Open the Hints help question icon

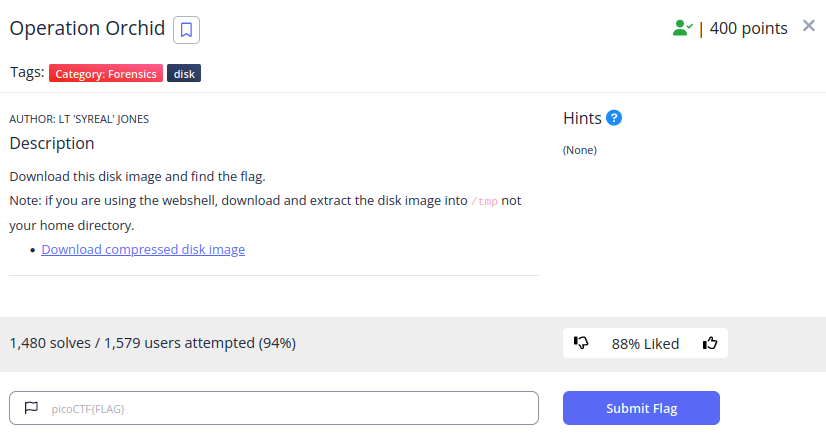click(x=614, y=118)
